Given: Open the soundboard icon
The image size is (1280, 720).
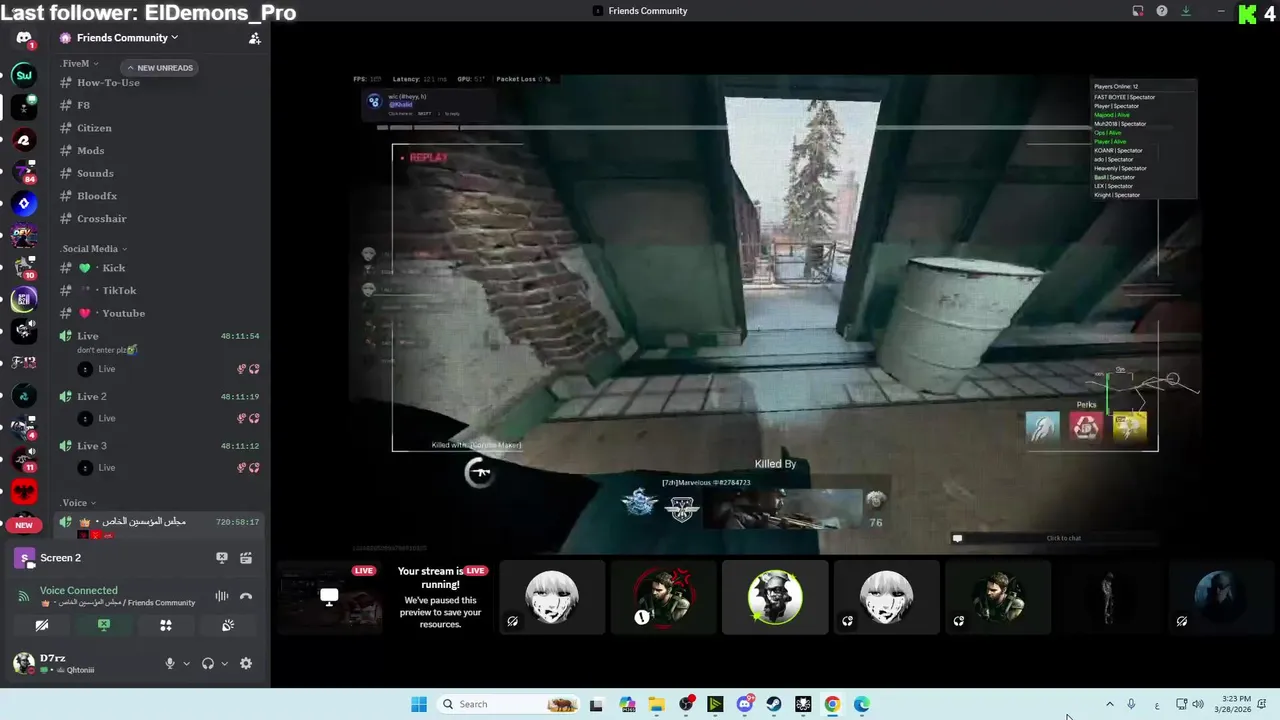Looking at the screenshot, I should [228, 626].
